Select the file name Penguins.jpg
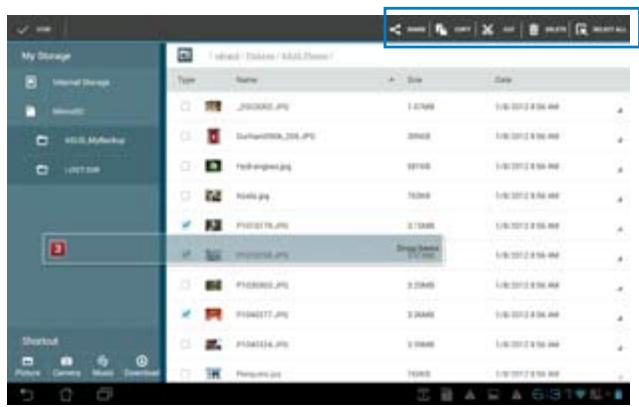This screenshot has height=407, width=639. (258, 374)
